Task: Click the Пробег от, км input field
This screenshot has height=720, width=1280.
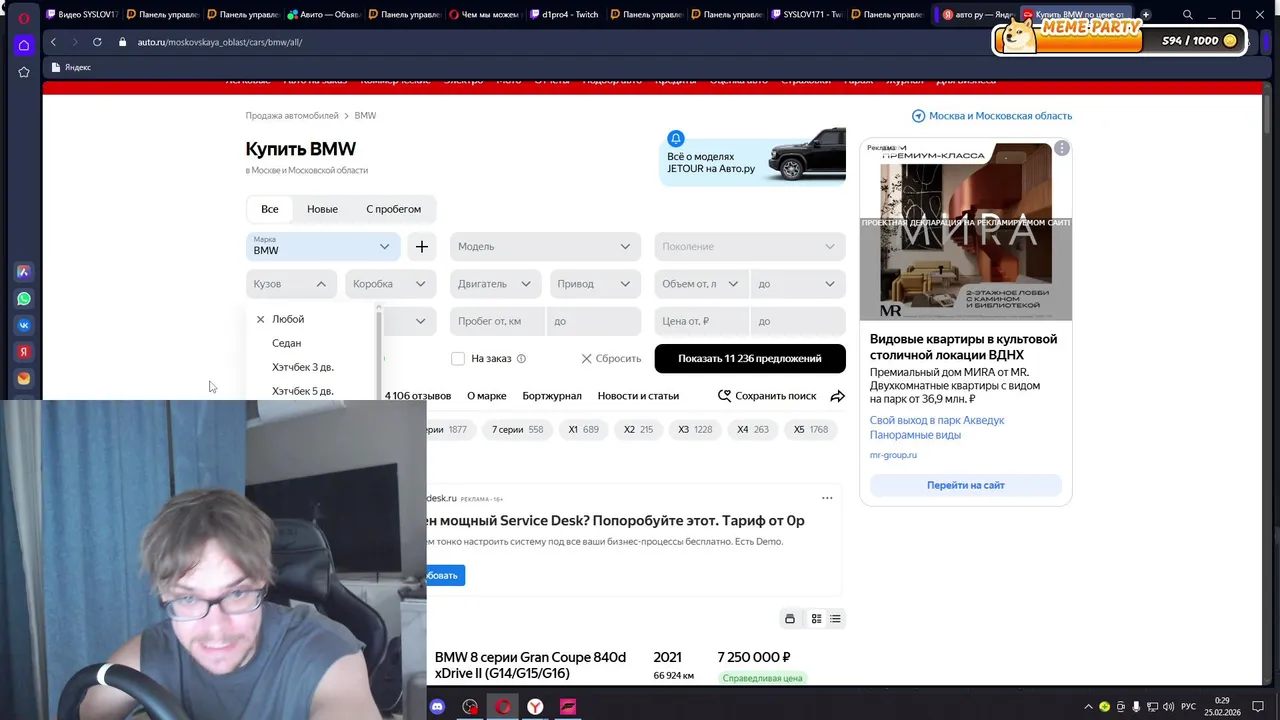Action: [497, 321]
